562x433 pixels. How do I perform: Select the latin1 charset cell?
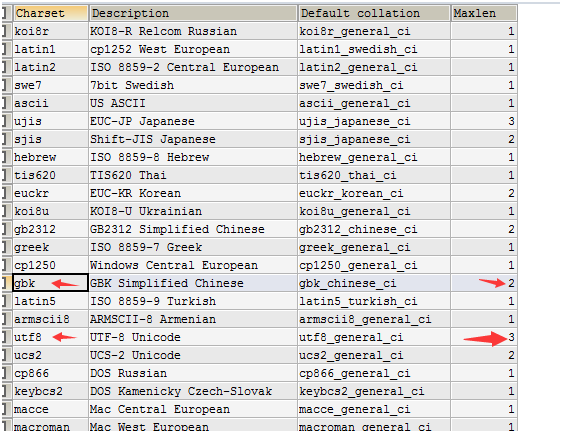51,49
